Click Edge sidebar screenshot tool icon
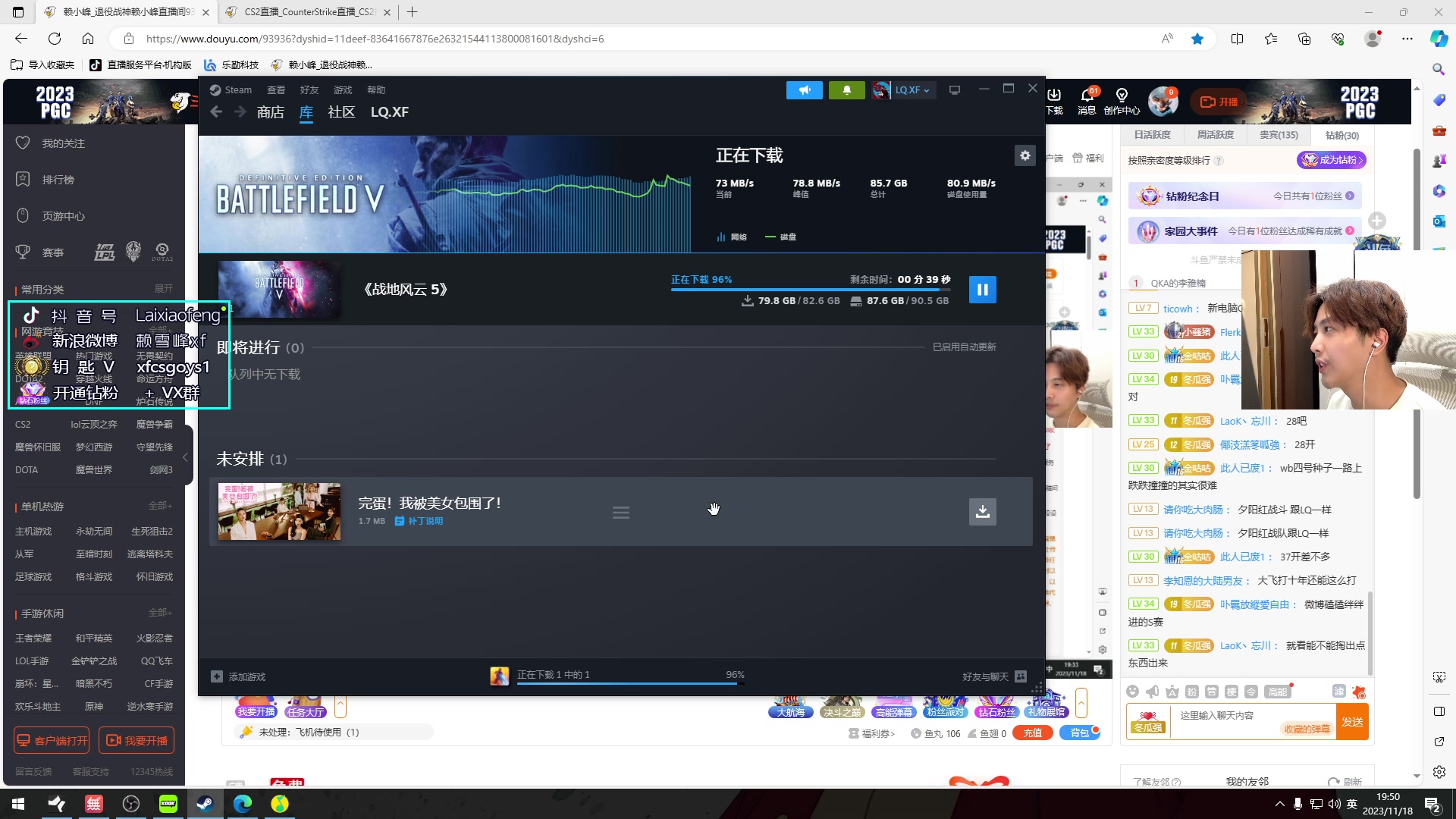Image resolution: width=1456 pixels, height=819 pixels. (x=1439, y=677)
